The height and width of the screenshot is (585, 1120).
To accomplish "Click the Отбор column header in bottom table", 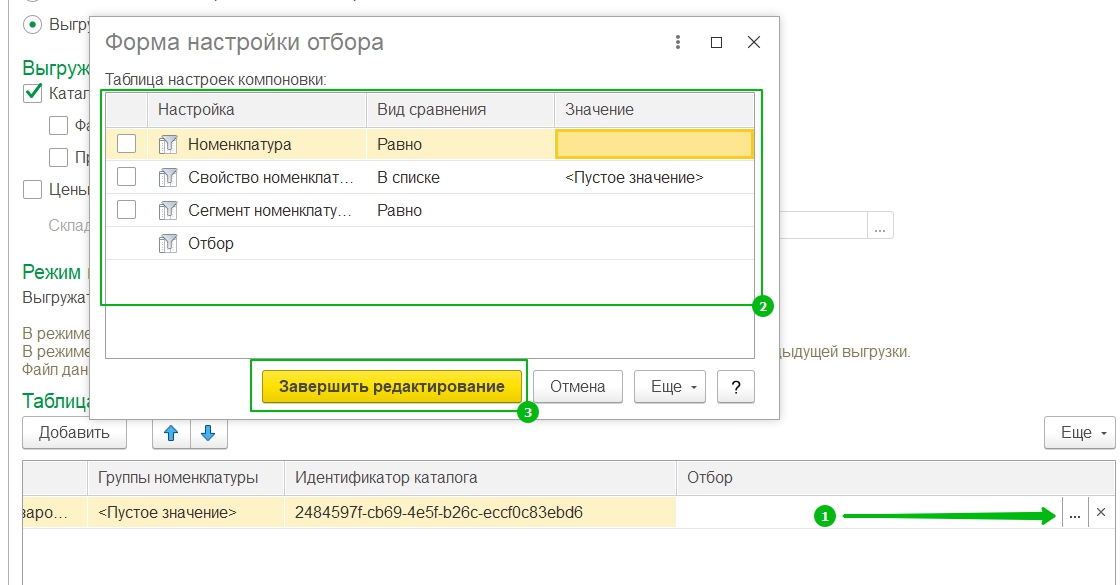I will [x=896, y=478].
